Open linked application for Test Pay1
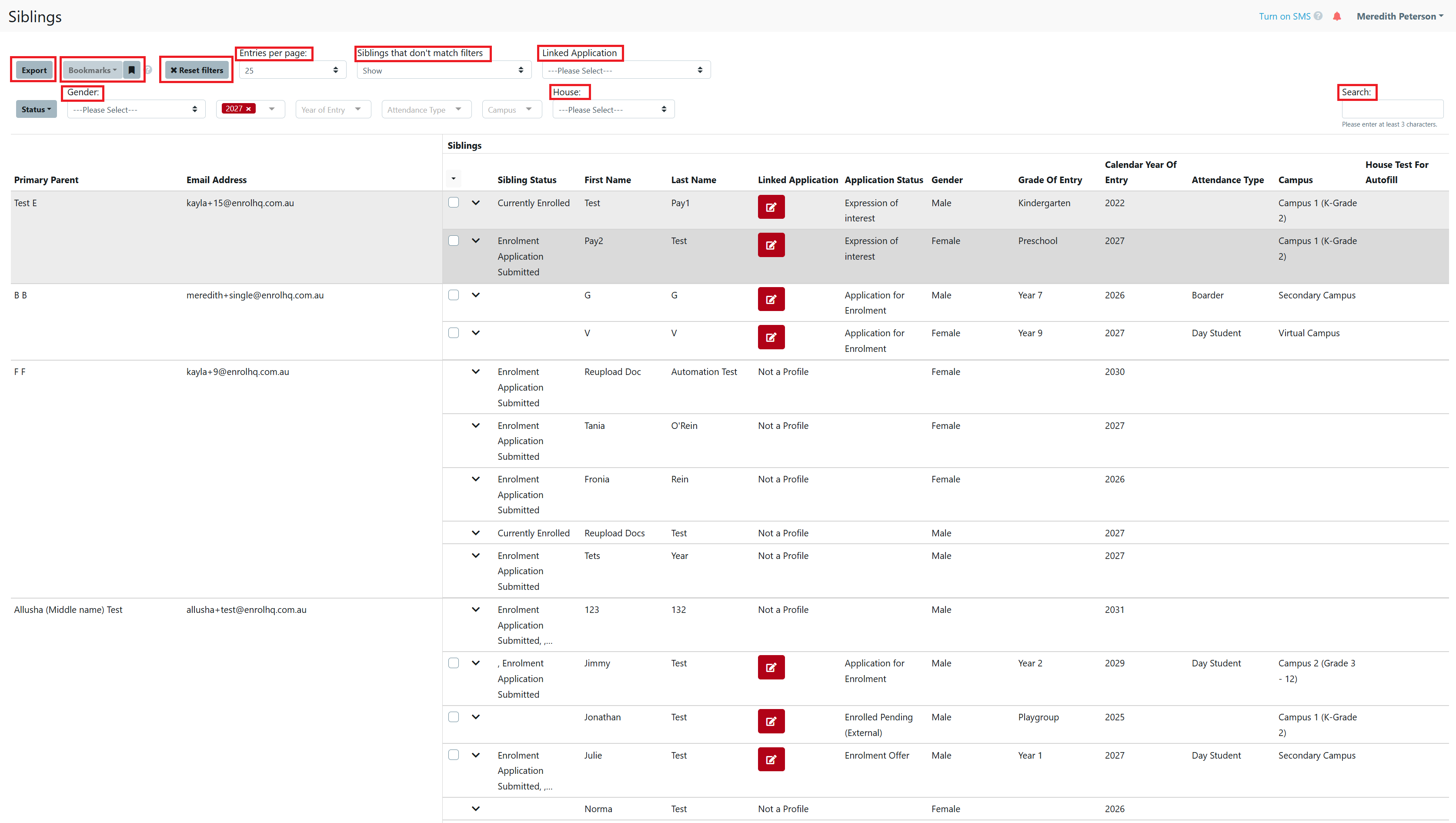This screenshot has width=1456, height=823. tap(771, 207)
